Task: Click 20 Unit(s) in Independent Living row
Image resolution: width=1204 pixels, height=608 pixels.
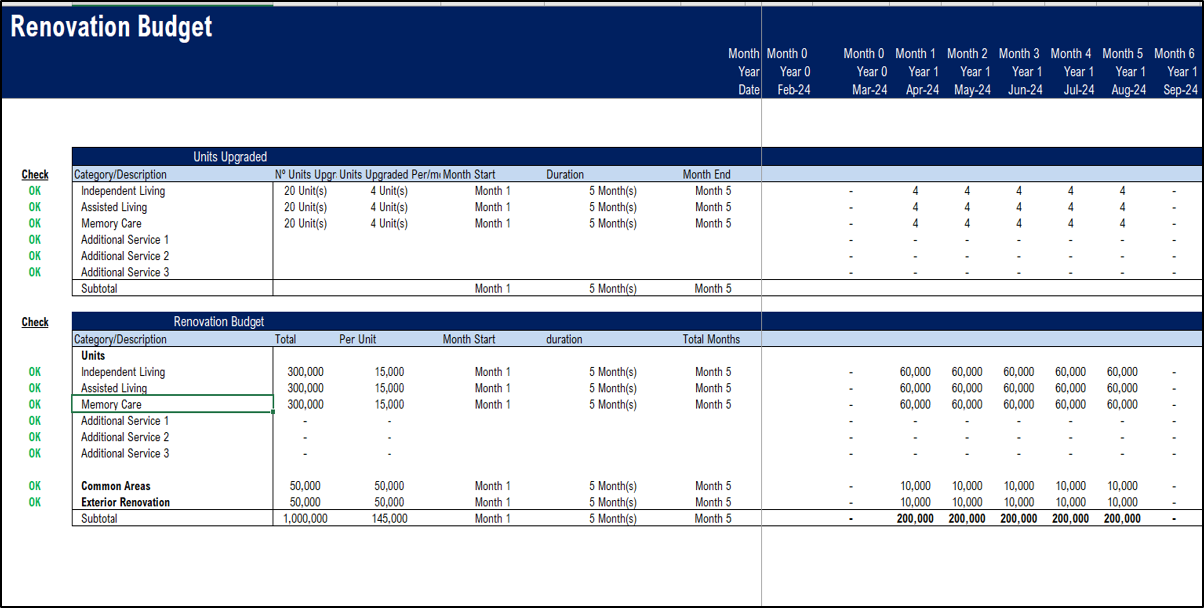Action: [x=305, y=191]
